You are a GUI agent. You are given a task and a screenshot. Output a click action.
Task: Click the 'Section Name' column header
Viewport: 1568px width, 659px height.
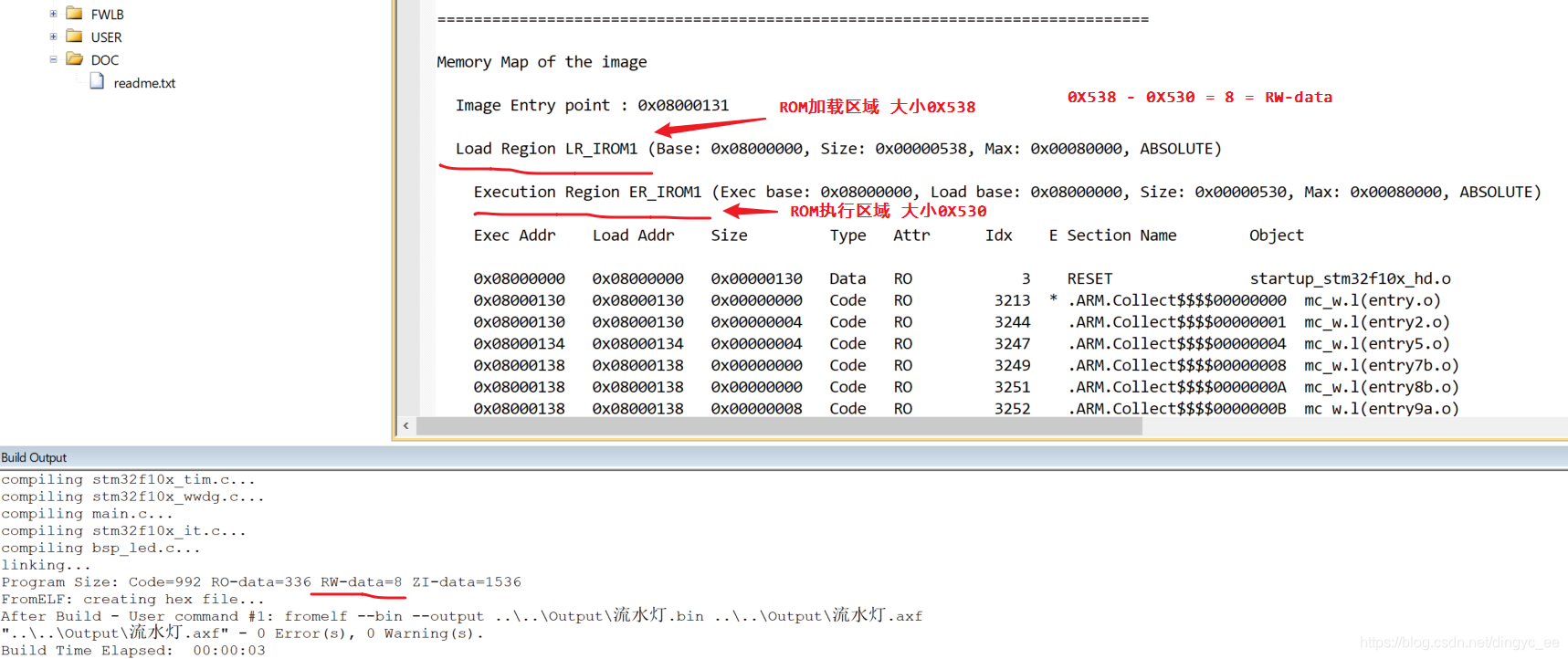click(1121, 235)
